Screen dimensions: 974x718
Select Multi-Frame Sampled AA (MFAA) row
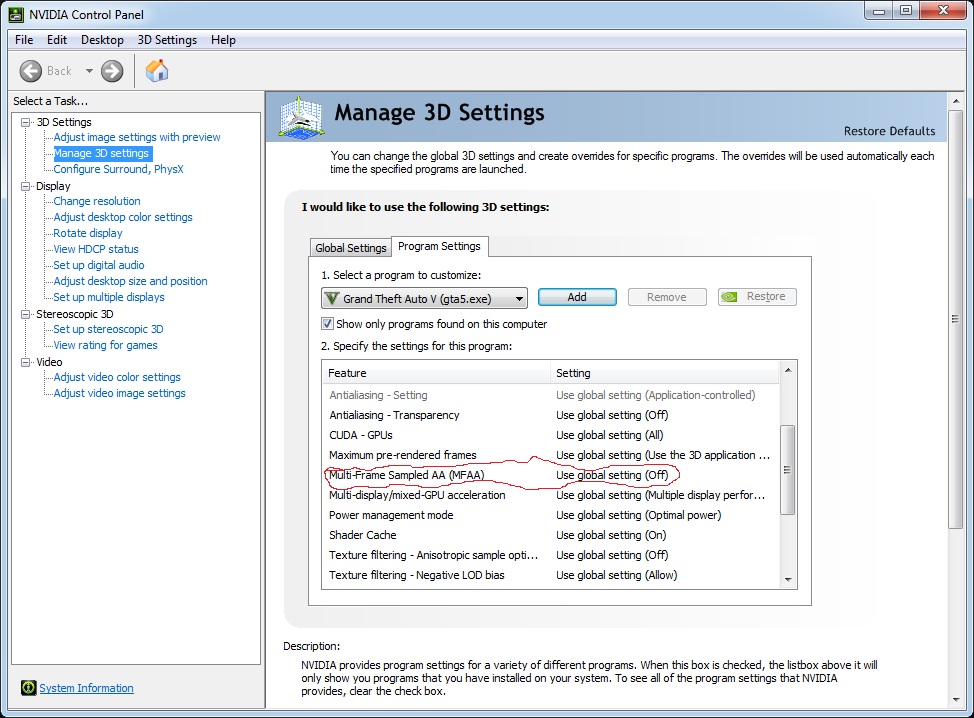550,475
